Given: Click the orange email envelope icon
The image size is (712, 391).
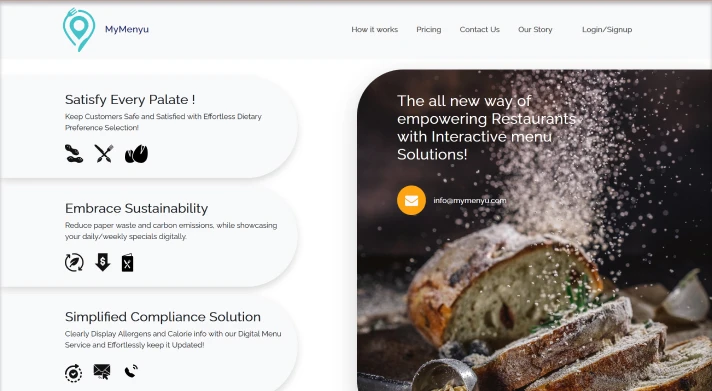Looking at the screenshot, I should click(x=411, y=200).
